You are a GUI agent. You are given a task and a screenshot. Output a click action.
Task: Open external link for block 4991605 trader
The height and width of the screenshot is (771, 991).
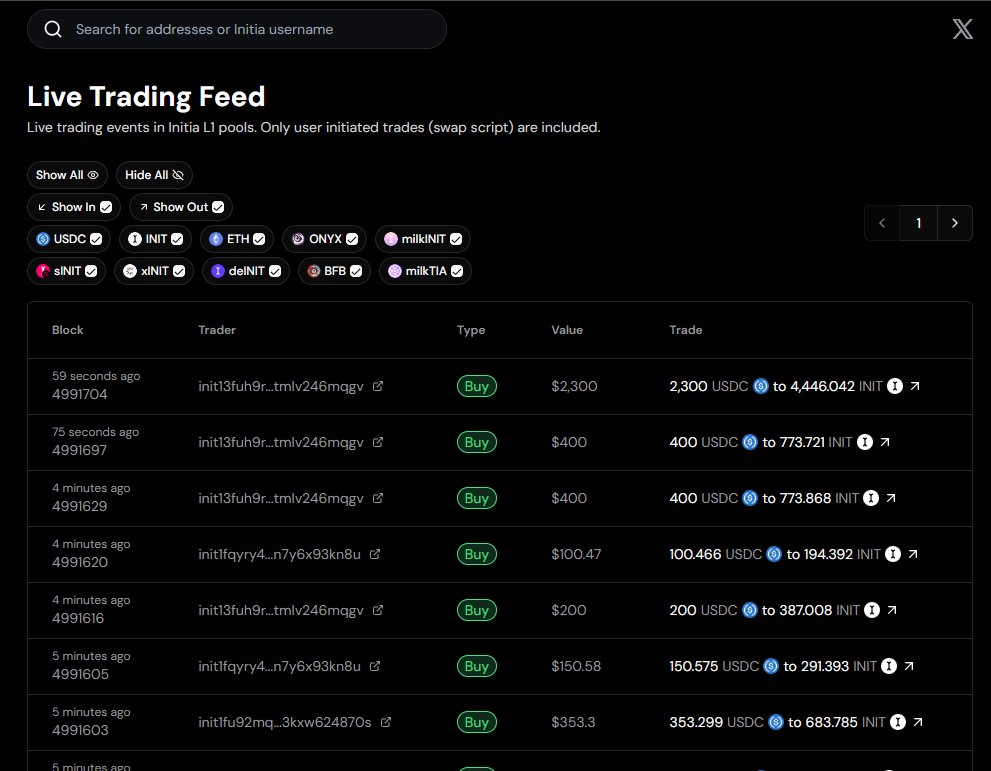[x=375, y=666]
